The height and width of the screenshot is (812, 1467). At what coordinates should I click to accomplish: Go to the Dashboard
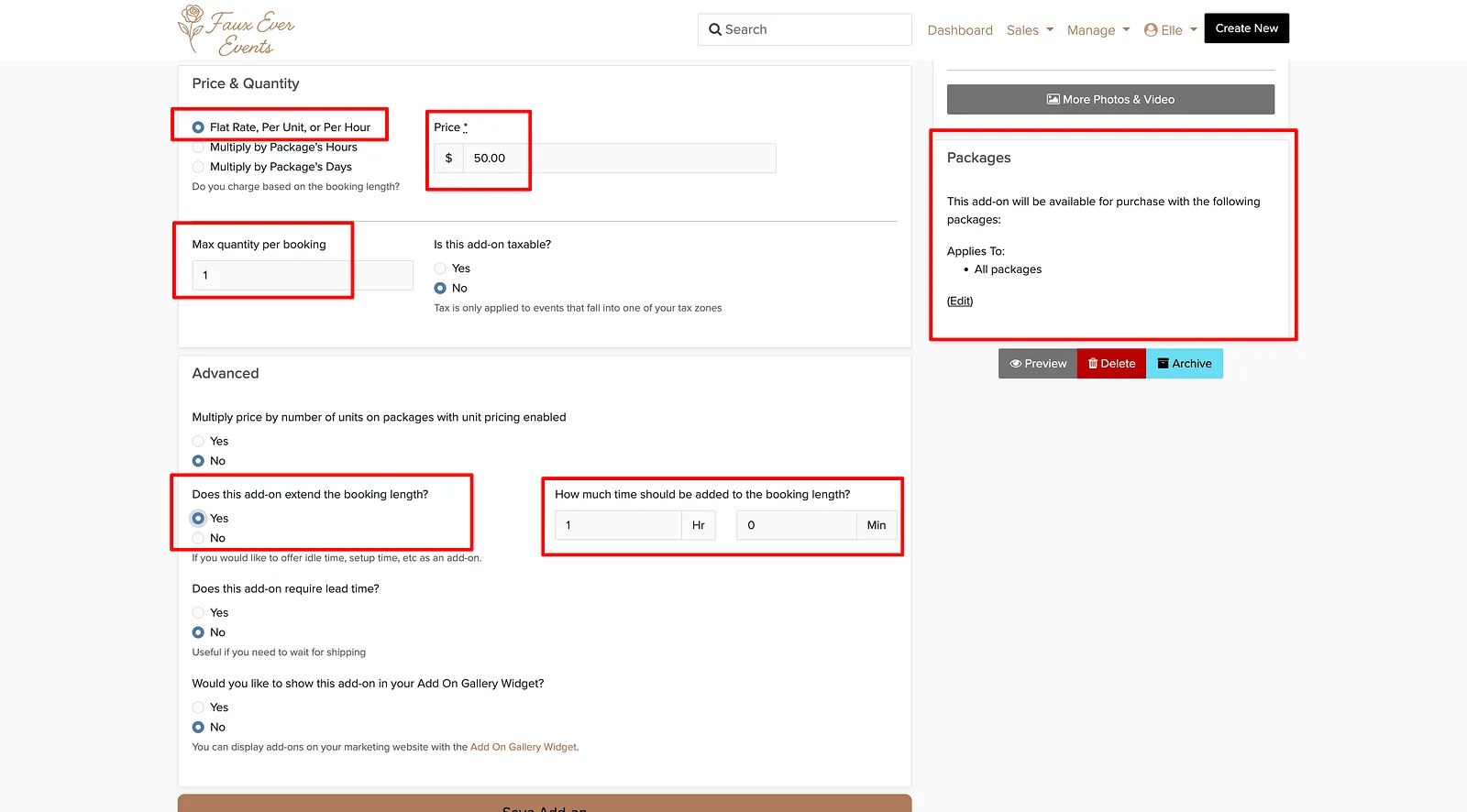960,30
